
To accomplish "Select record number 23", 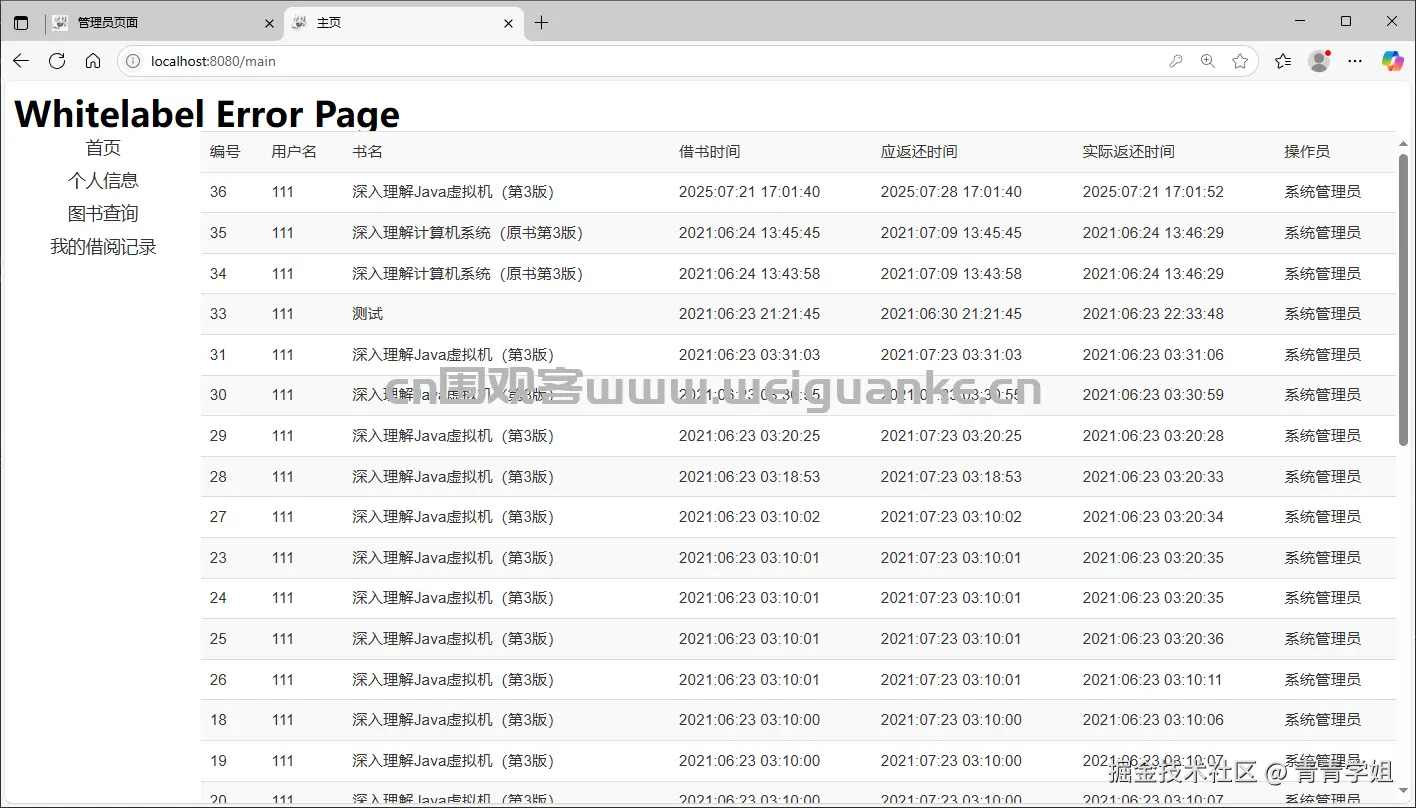I will 218,558.
